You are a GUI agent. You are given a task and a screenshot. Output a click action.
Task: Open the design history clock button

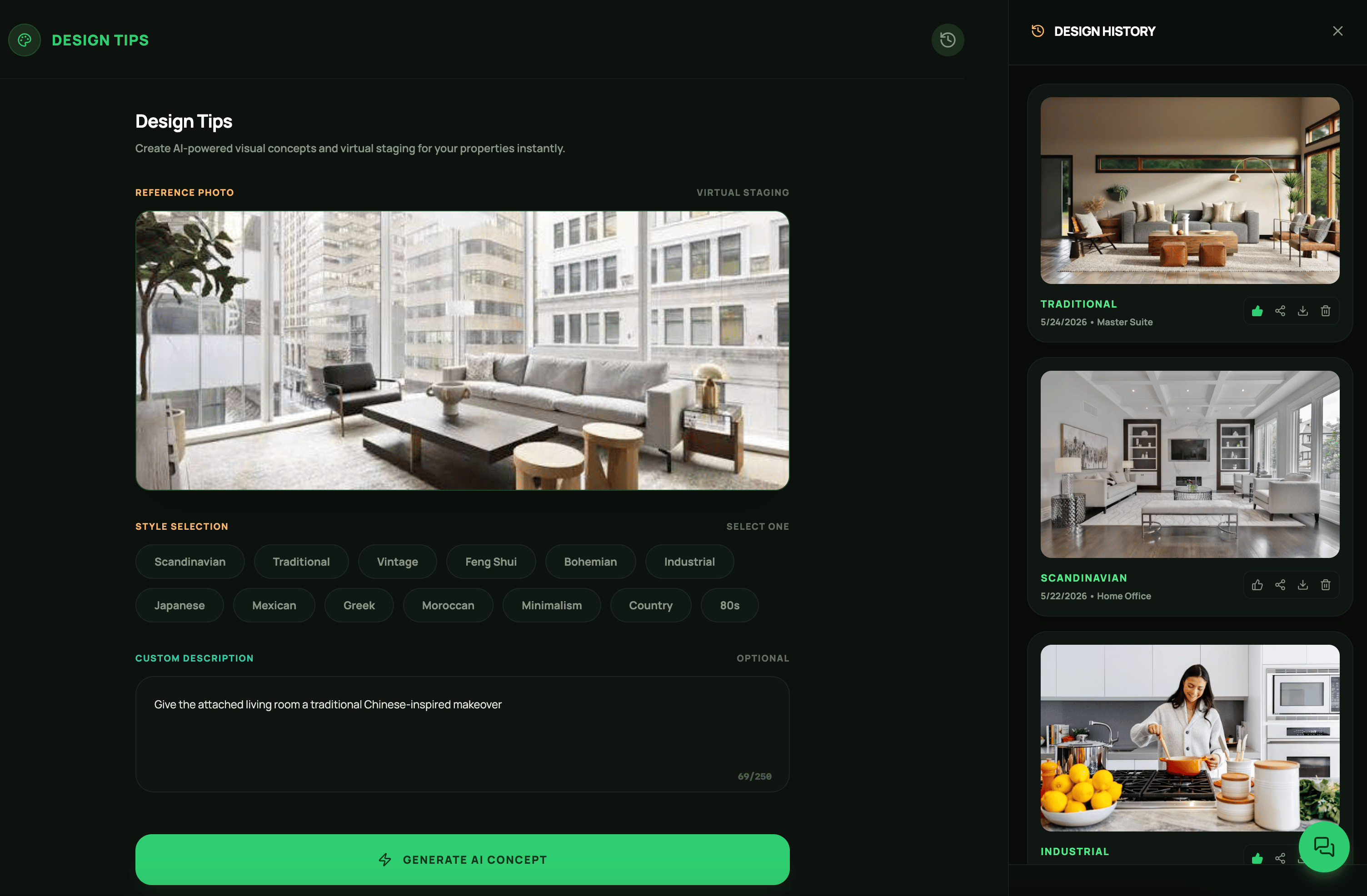click(x=947, y=40)
